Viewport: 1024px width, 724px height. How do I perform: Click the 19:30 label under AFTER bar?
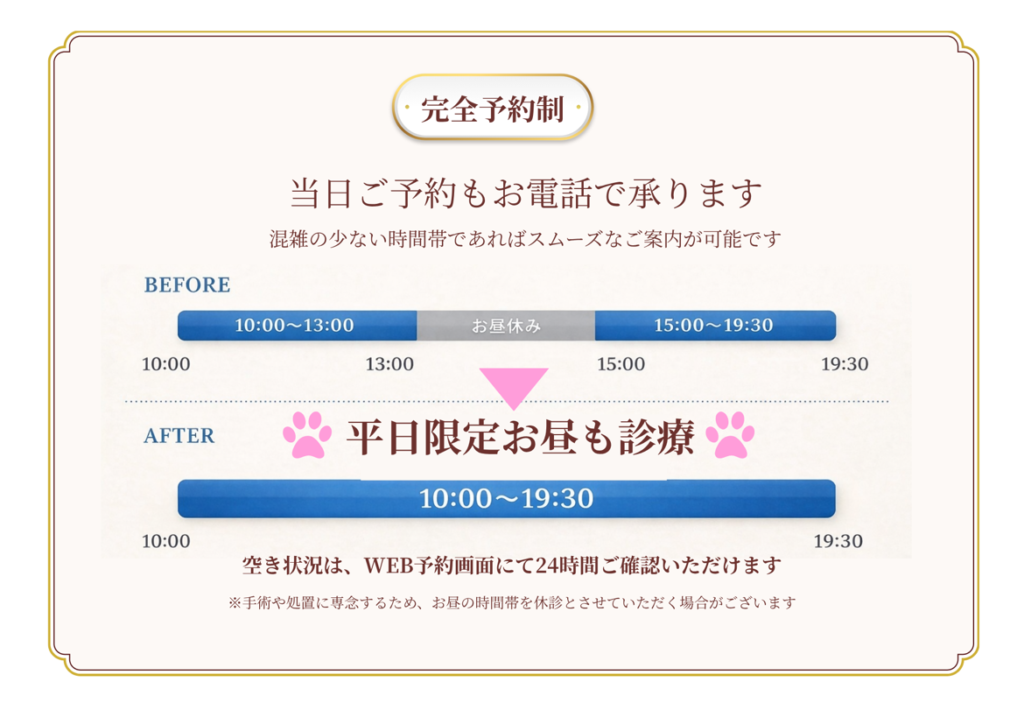pos(837,542)
